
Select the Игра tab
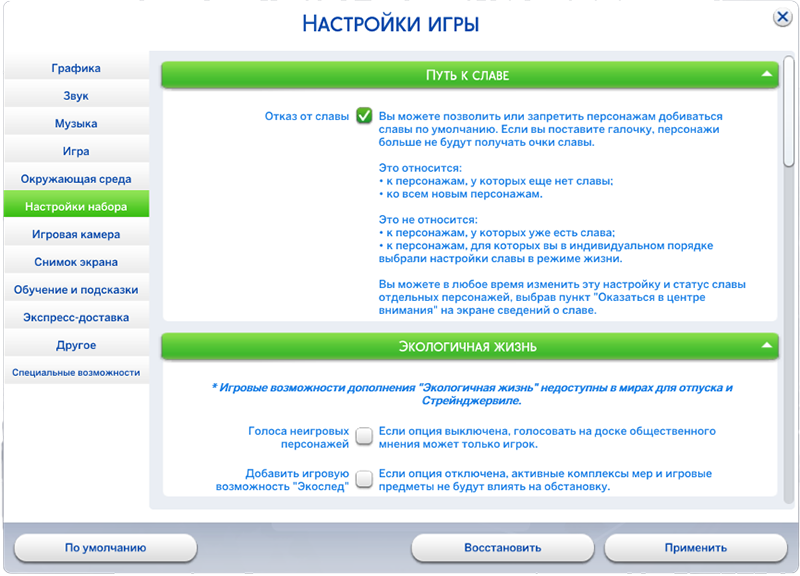(76, 151)
